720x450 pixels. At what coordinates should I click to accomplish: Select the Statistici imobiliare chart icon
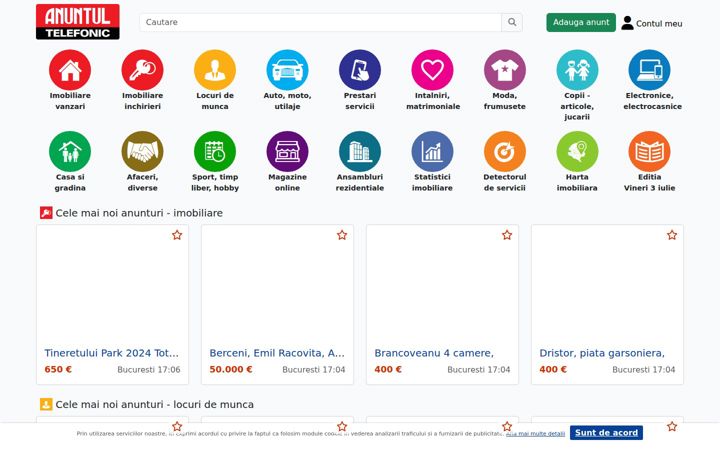point(433,152)
